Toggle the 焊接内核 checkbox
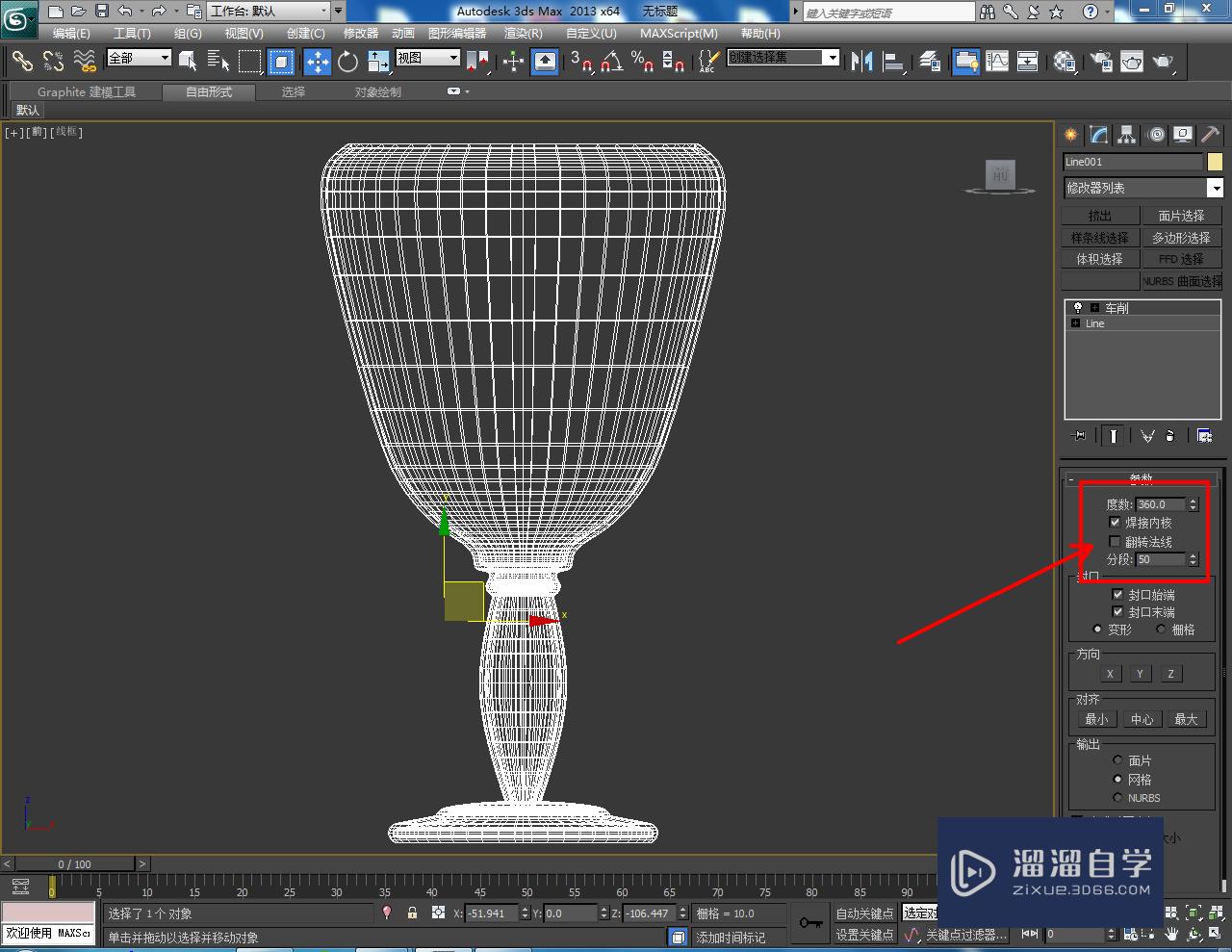This screenshot has width=1232, height=952. click(x=1115, y=523)
